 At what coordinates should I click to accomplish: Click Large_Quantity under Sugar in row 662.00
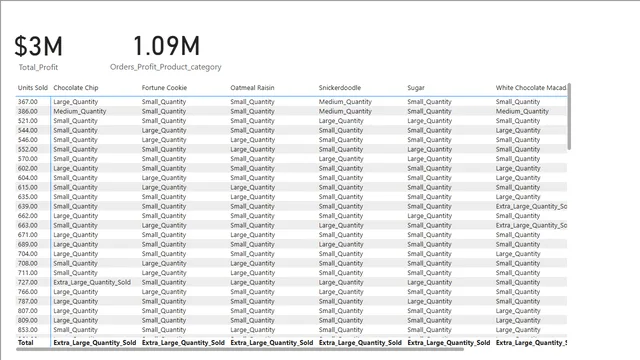(430, 216)
